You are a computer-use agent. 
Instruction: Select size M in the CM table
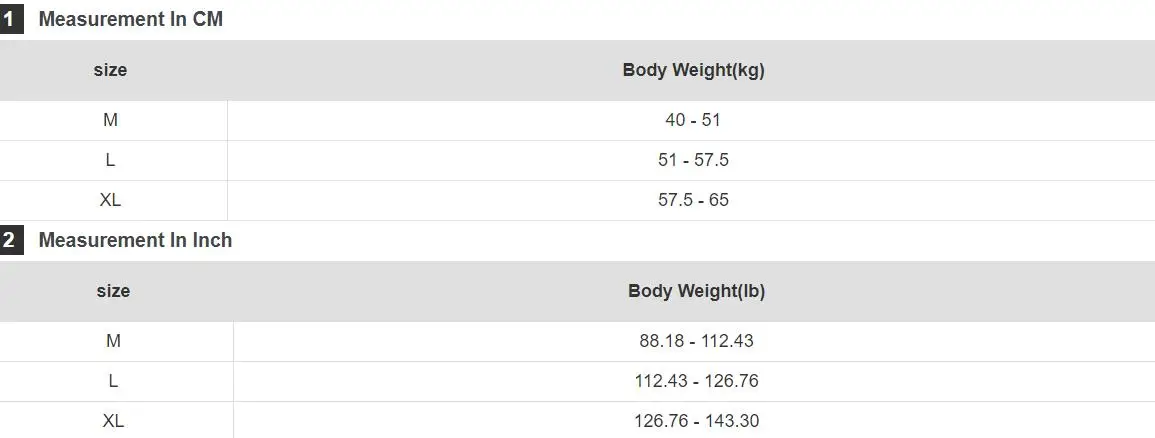(110, 120)
